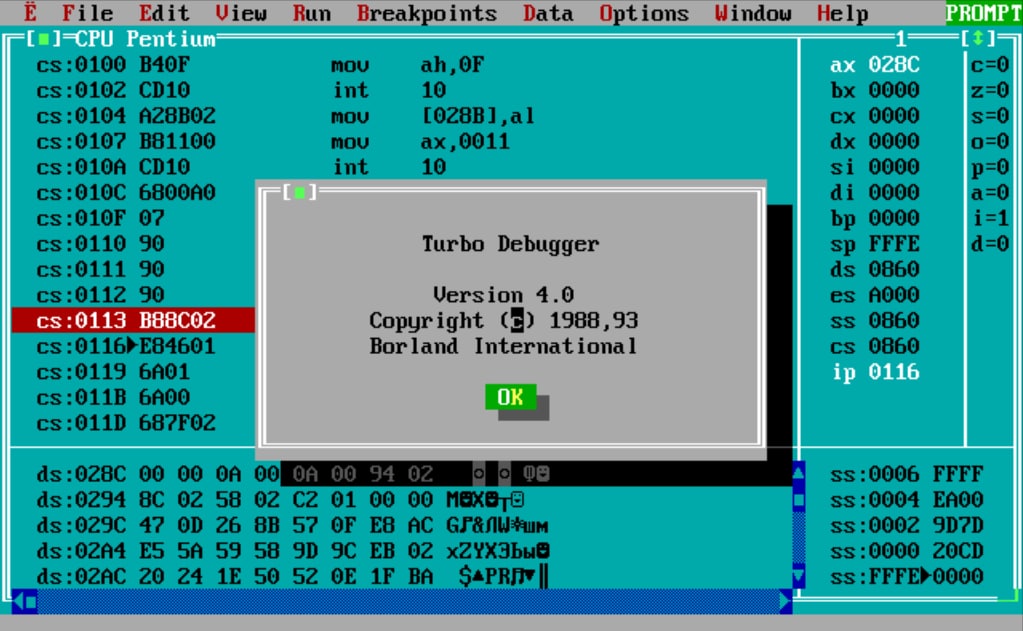Click the window number 1 in the CPU title
Image resolution: width=1023 pixels, height=631 pixels.
(x=901, y=39)
